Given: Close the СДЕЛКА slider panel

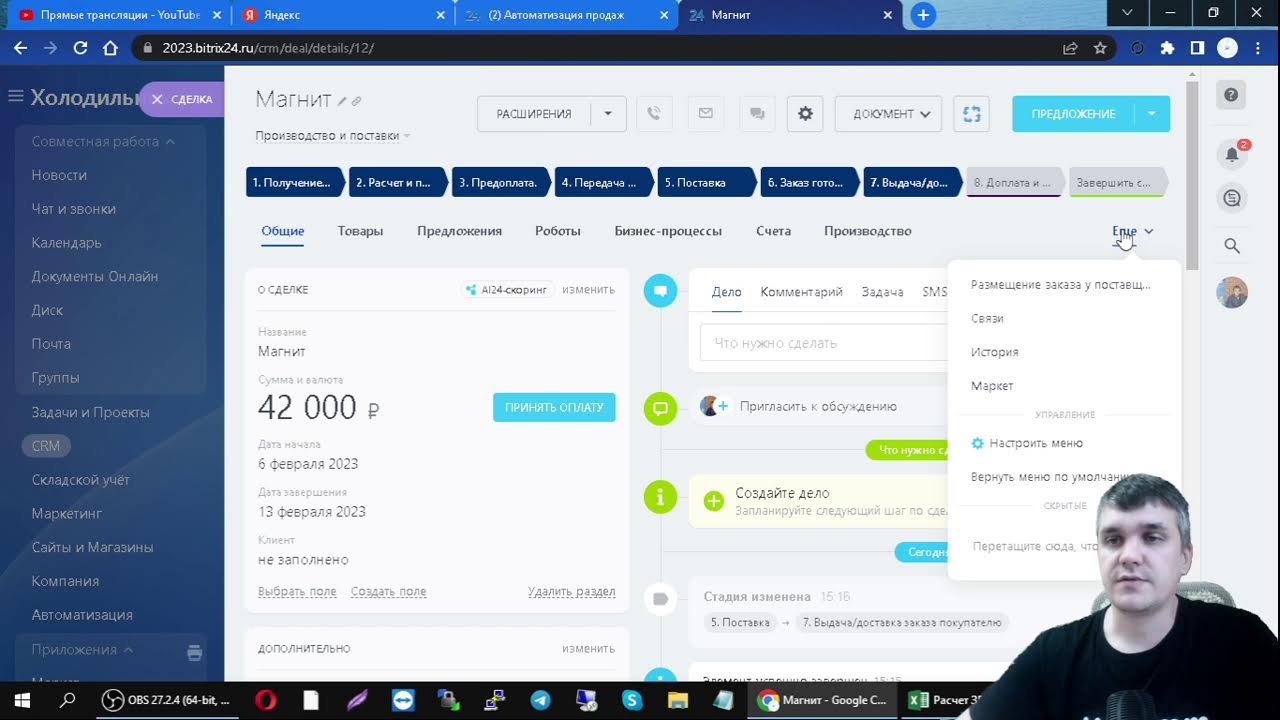Looking at the screenshot, I should tap(157, 99).
